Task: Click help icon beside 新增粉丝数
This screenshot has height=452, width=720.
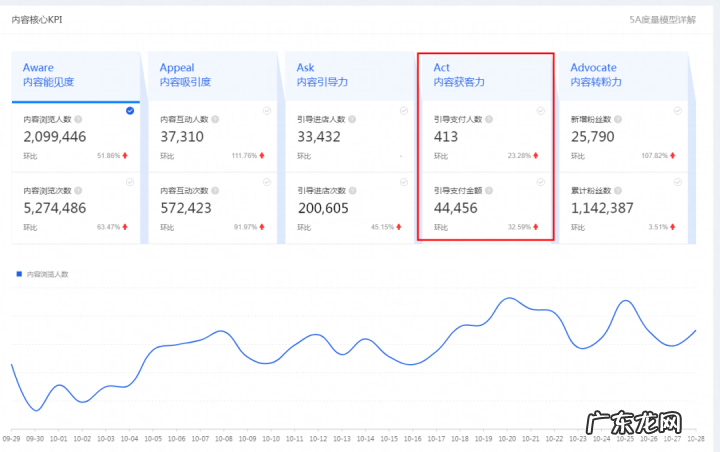Action: [x=620, y=119]
